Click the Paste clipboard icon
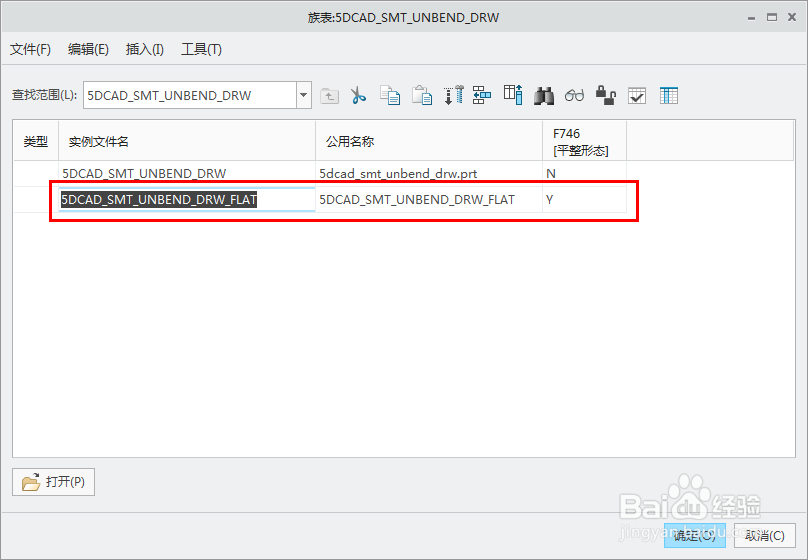The image size is (808, 560). pos(422,95)
